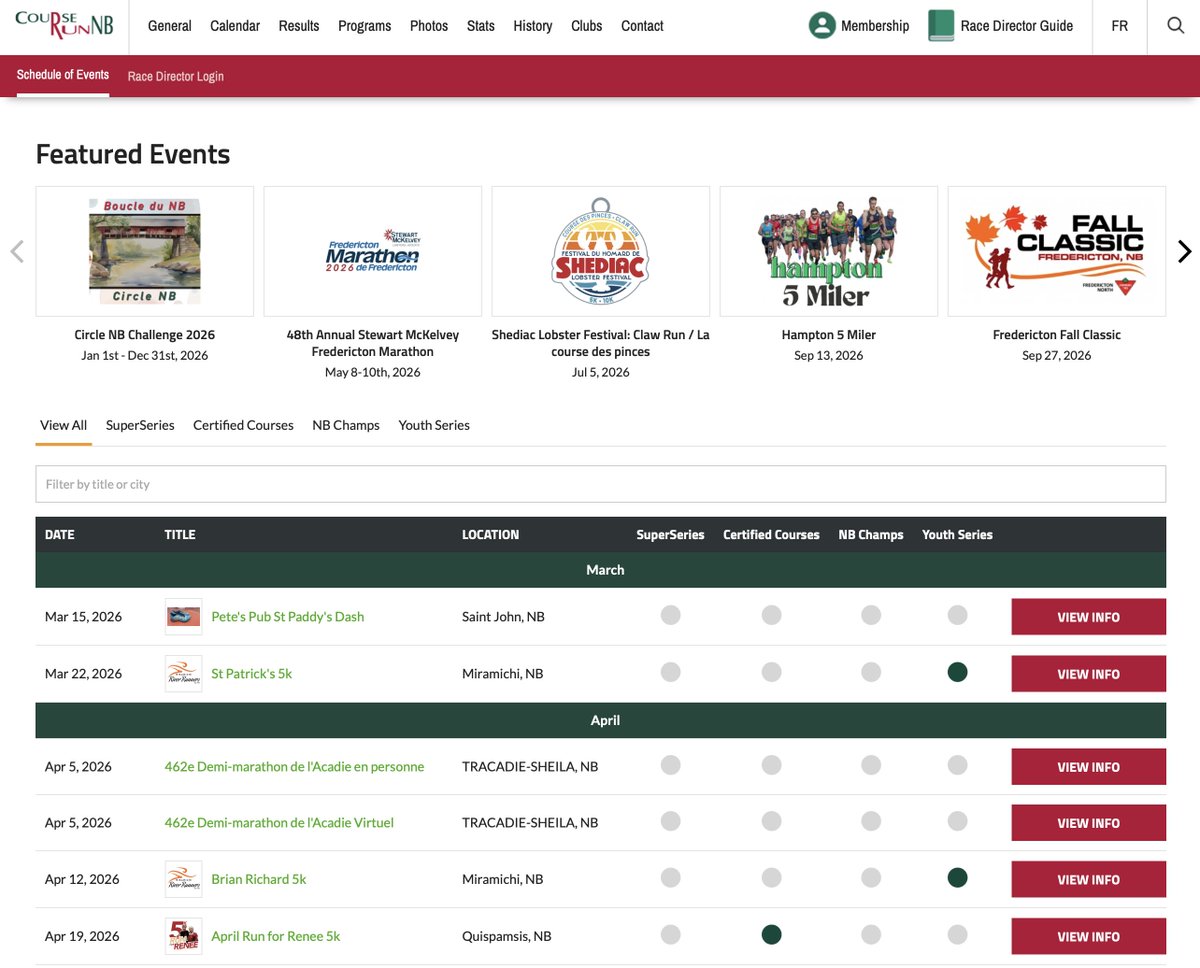1200x968 pixels.
Task: View info for Pete's Pub St Paddy's Dash
Action: 1089,617
